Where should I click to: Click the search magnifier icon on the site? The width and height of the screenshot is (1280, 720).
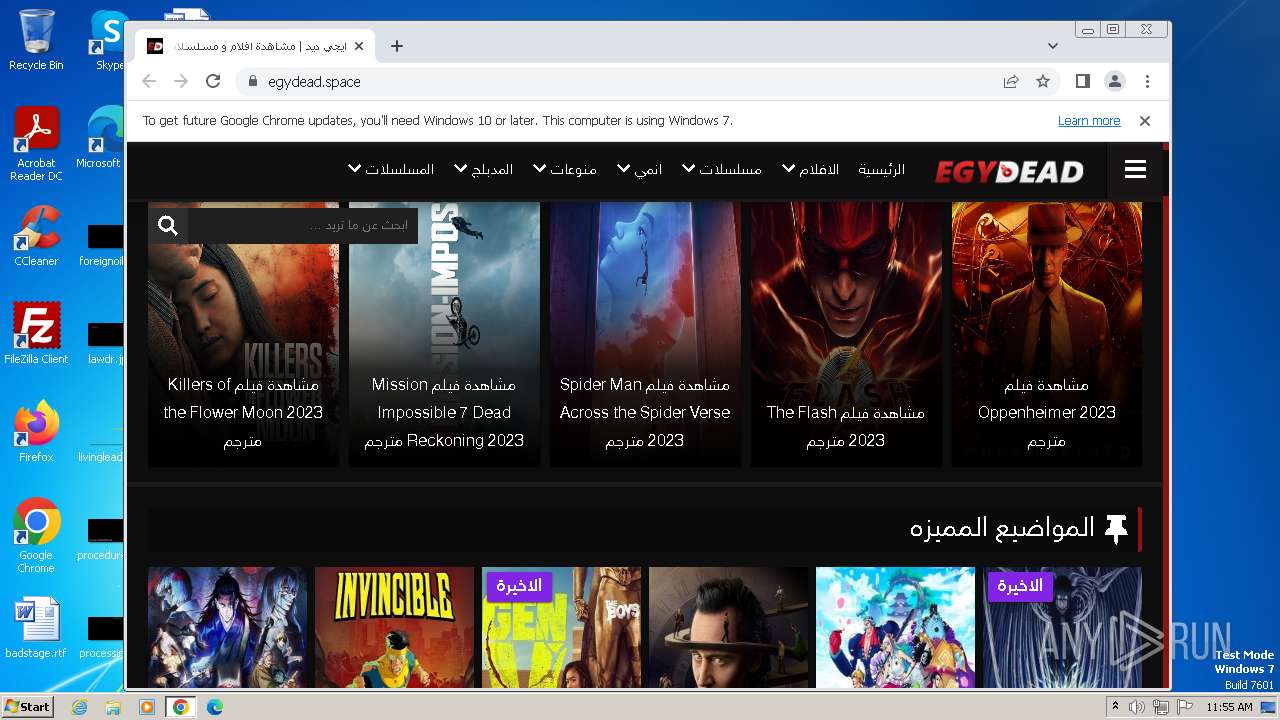tap(168, 226)
